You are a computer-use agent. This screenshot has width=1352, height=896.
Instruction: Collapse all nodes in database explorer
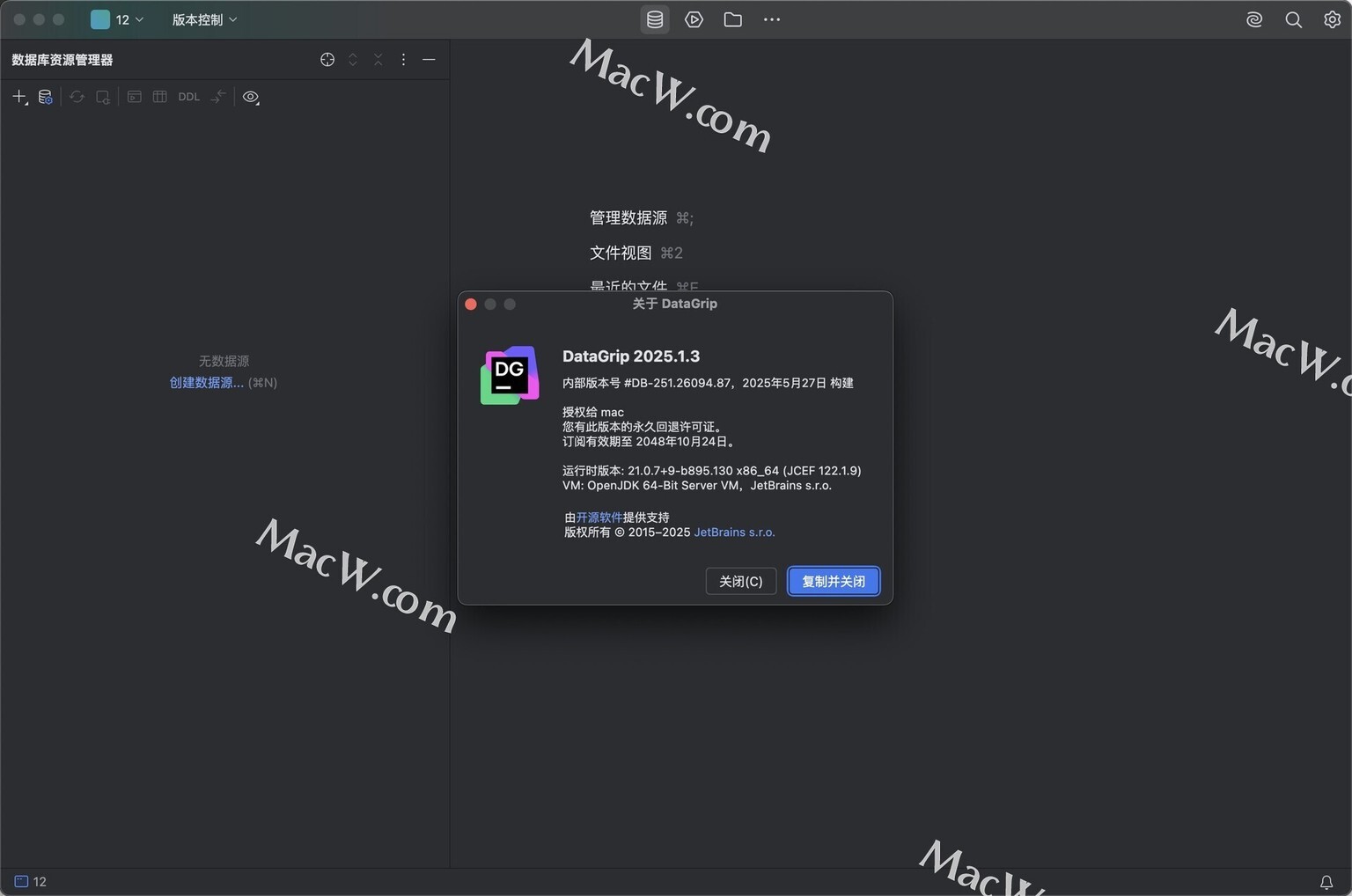click(378, 59)
